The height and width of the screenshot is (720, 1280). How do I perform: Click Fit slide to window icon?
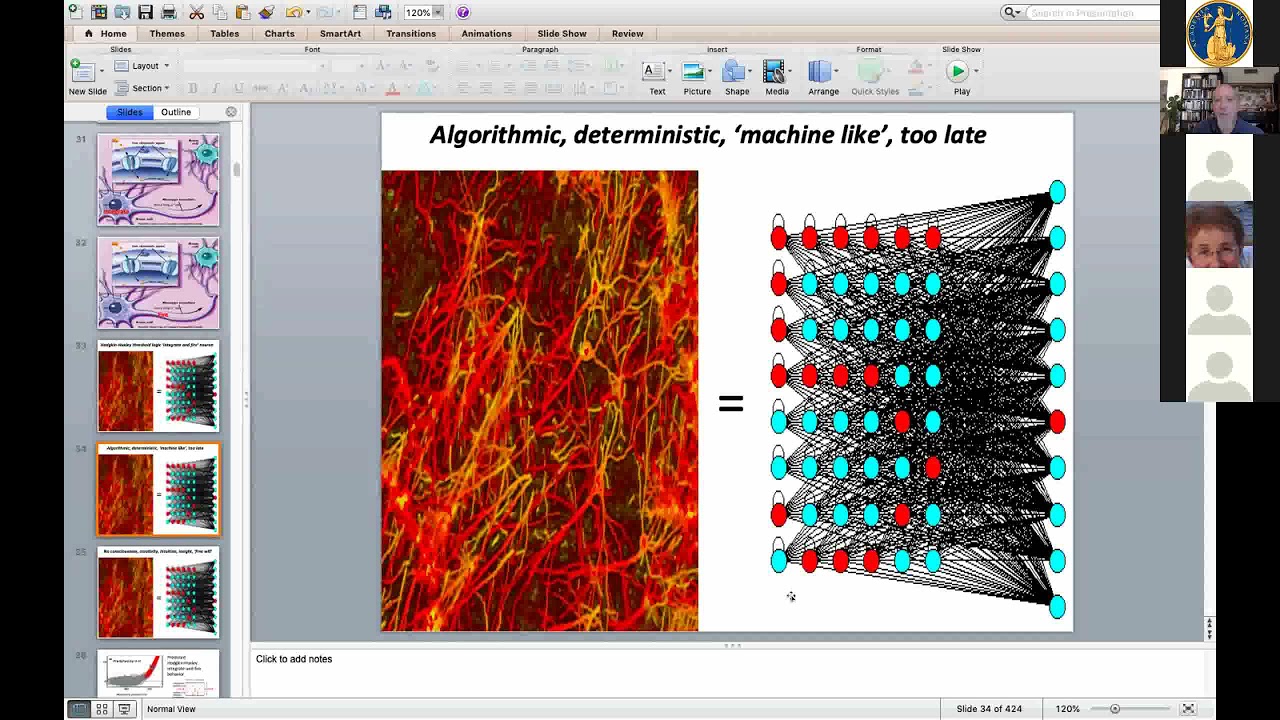coord(1188,709)
